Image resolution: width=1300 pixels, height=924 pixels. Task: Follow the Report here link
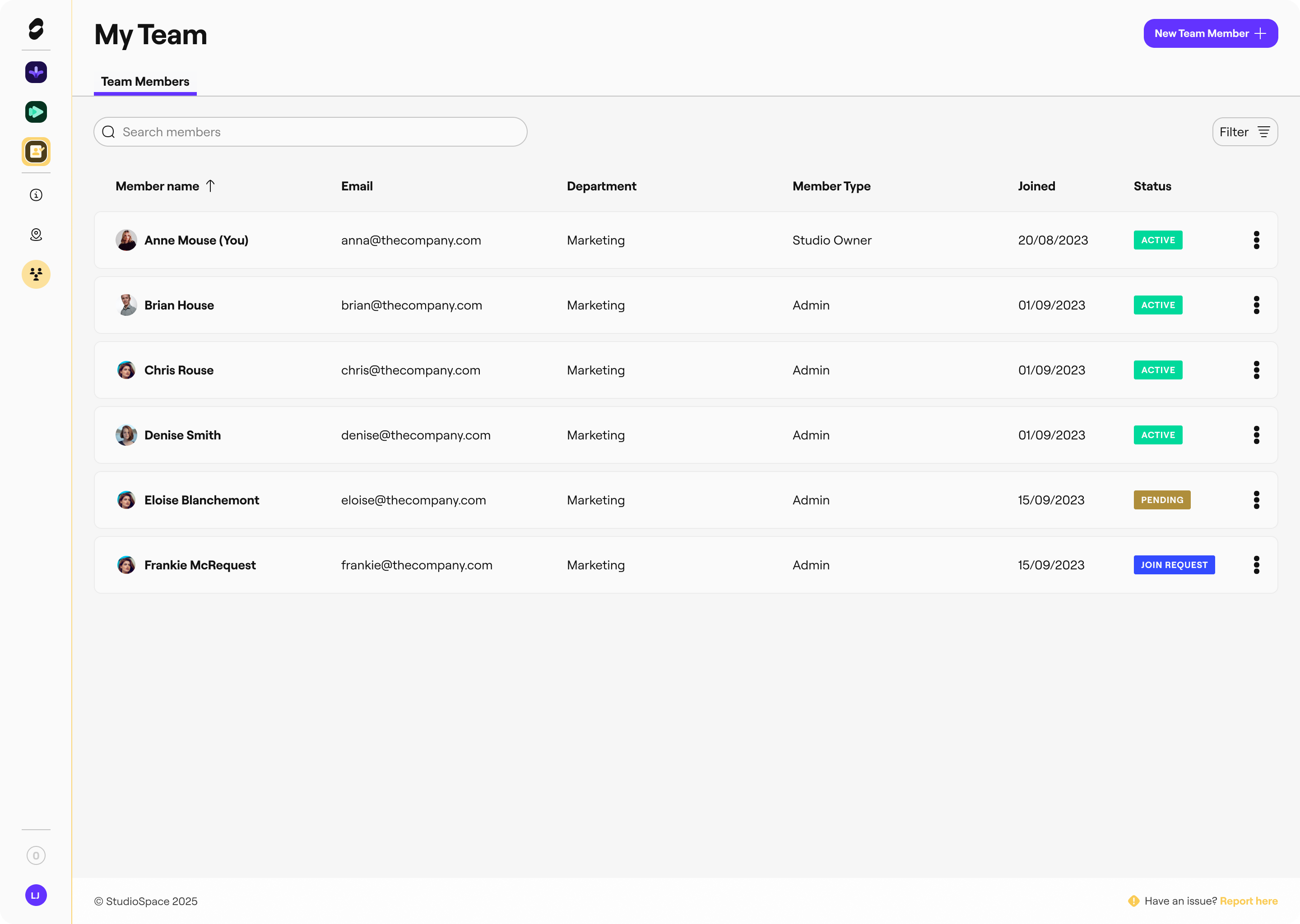point(1249,901)
